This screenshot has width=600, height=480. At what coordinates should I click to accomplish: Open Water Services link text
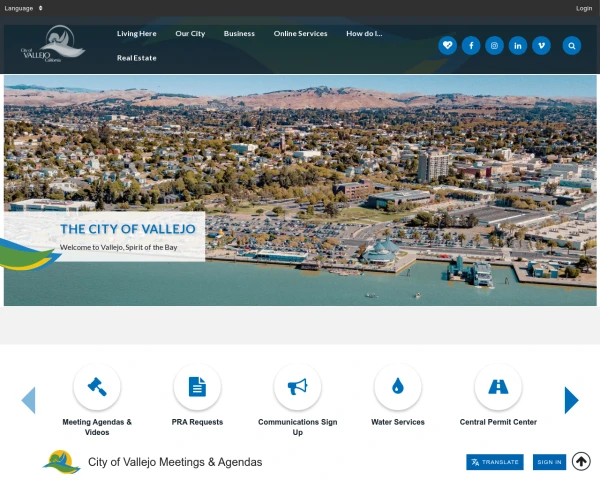tap(398, 422)
